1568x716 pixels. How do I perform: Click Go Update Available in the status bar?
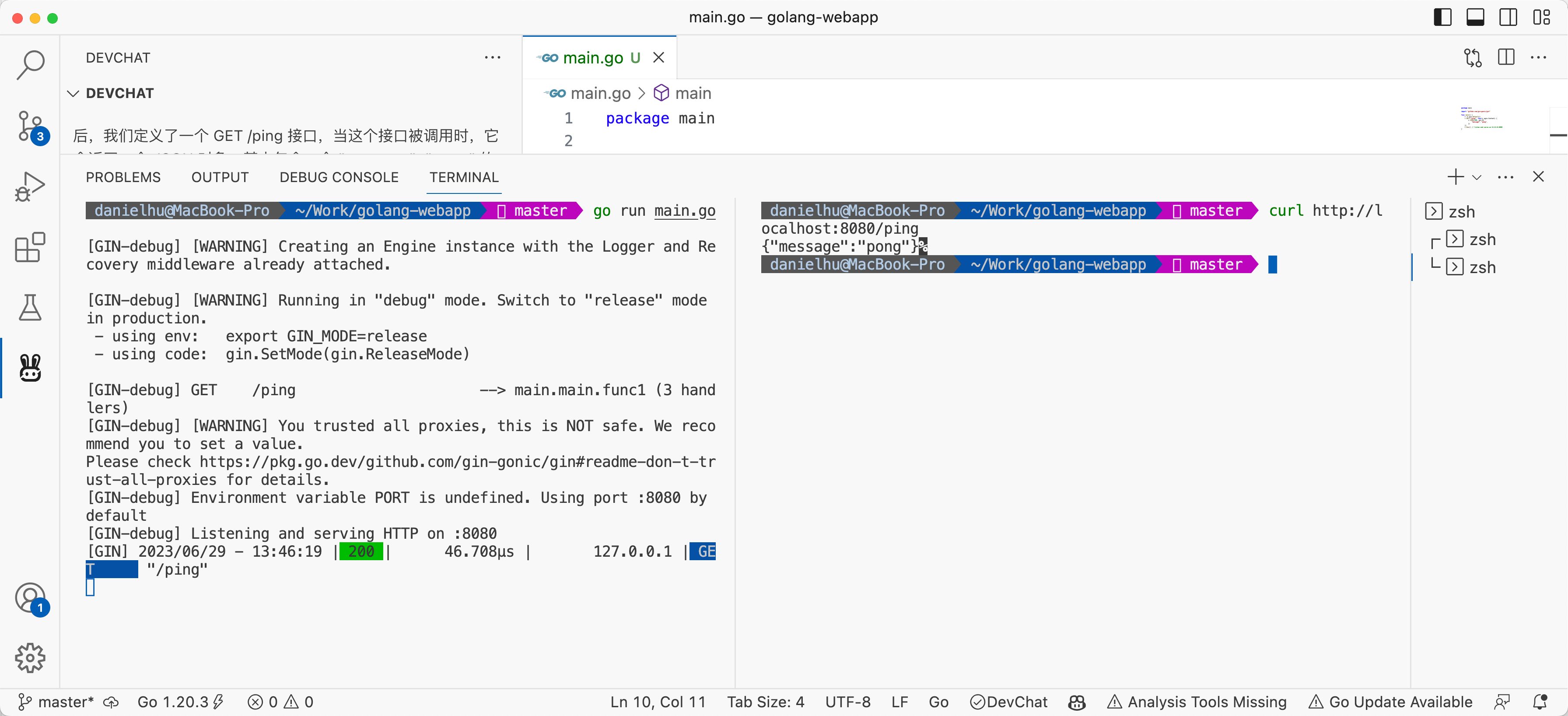[x=1390, y=702]
